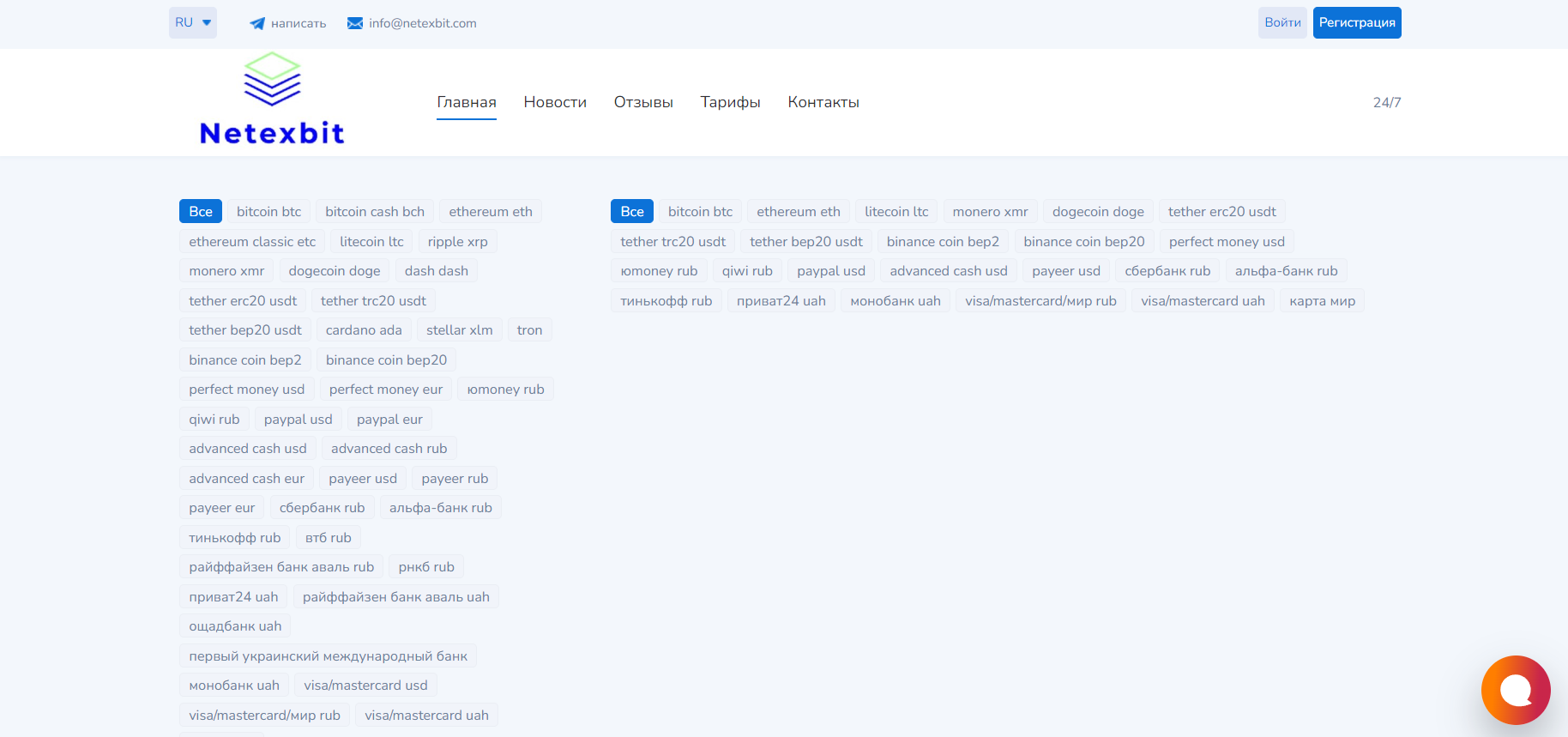Choose advanced cash rub filter

point(389,449)
